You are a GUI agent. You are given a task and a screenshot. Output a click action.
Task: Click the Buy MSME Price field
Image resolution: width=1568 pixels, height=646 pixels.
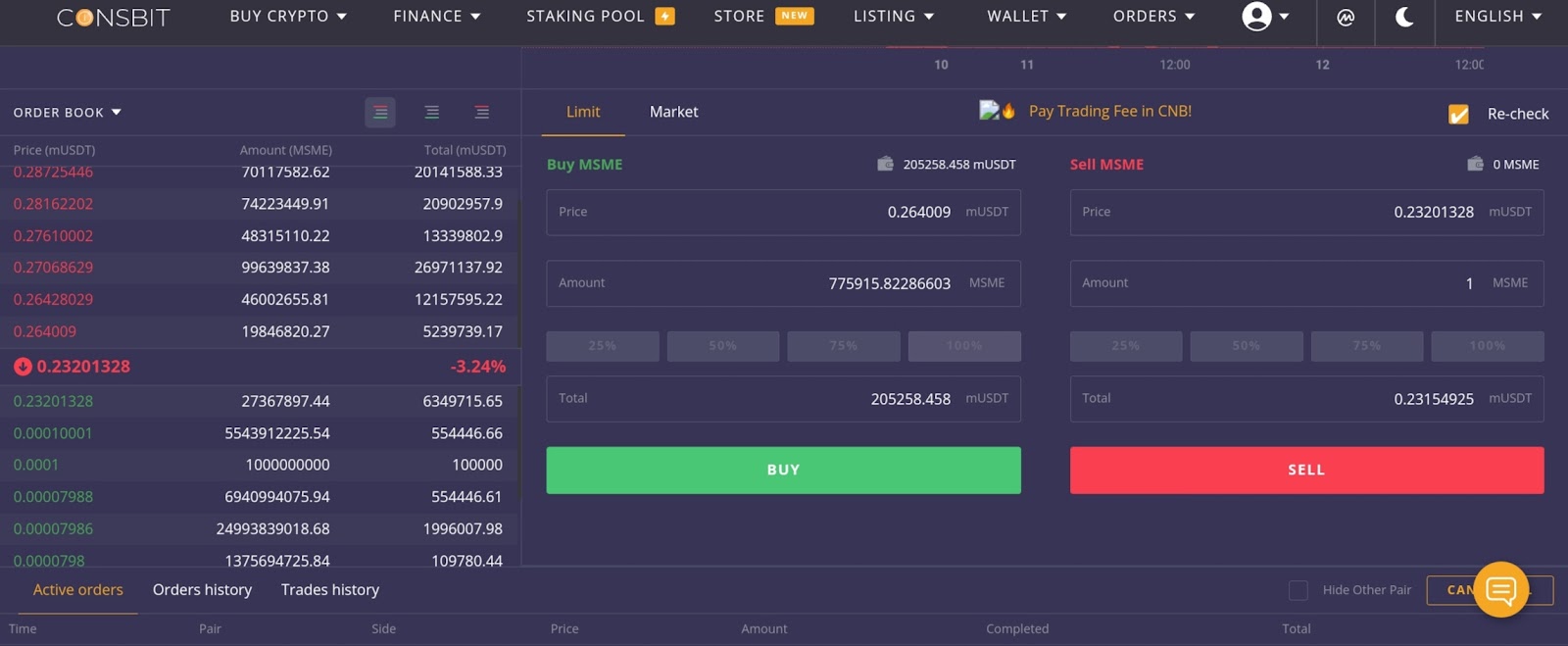point(783,212)
